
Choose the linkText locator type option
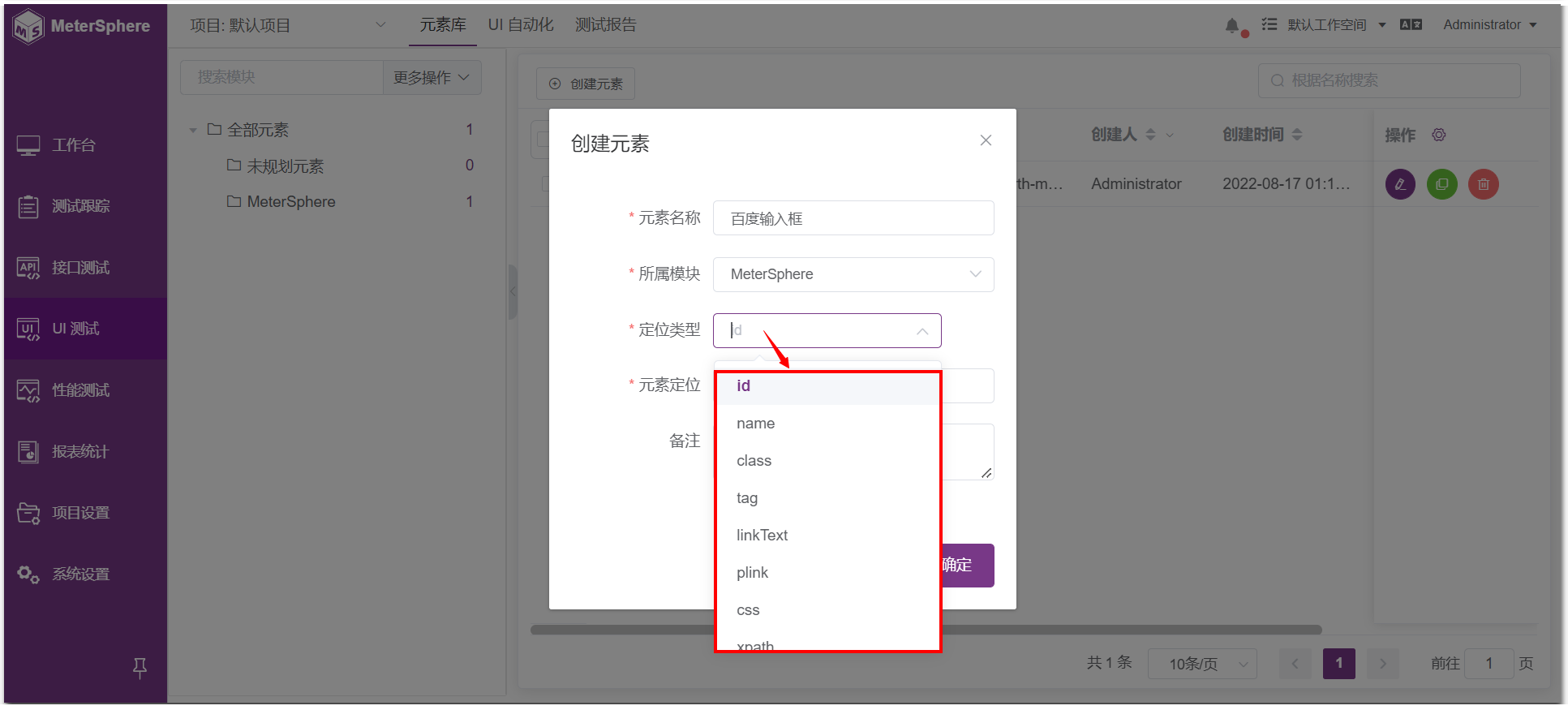827,536
